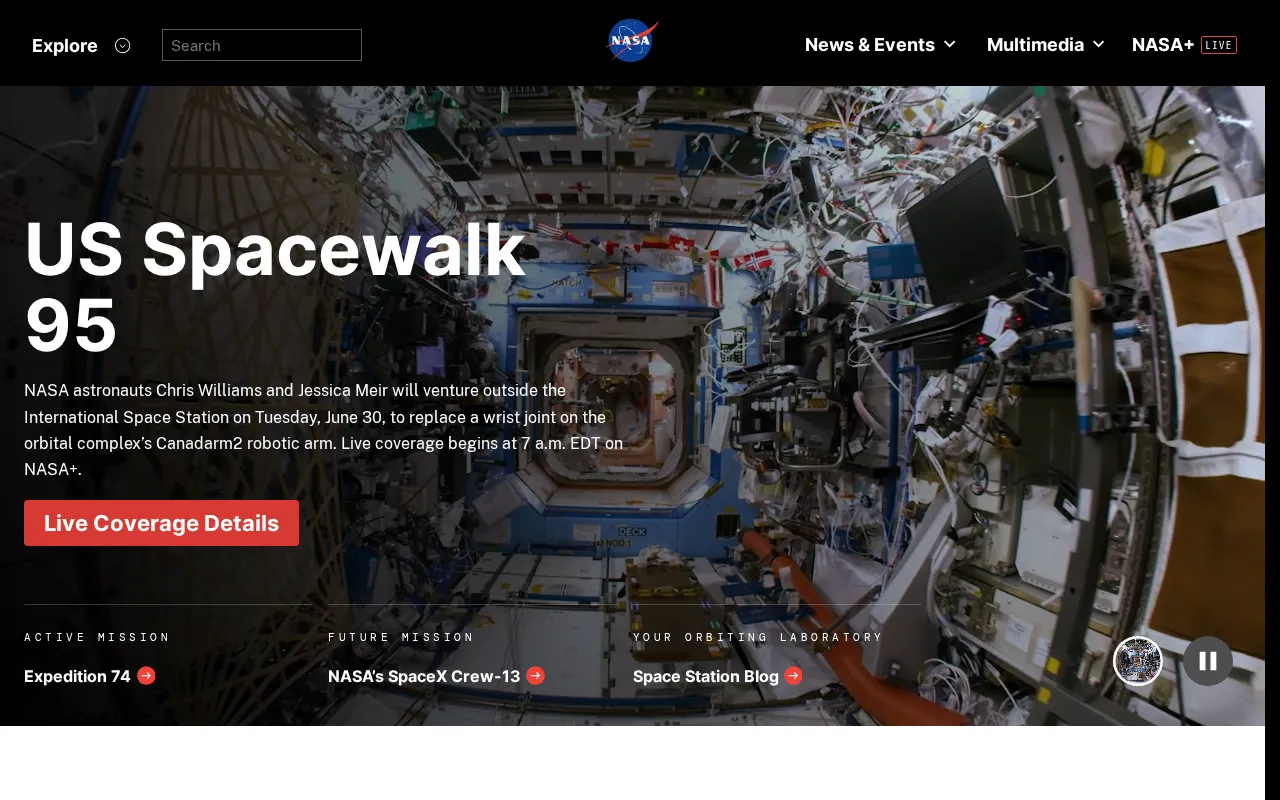Viewport: 1280px width, 800px height.
Task: Focus the Search input field
Action: [x=262, y=45]
